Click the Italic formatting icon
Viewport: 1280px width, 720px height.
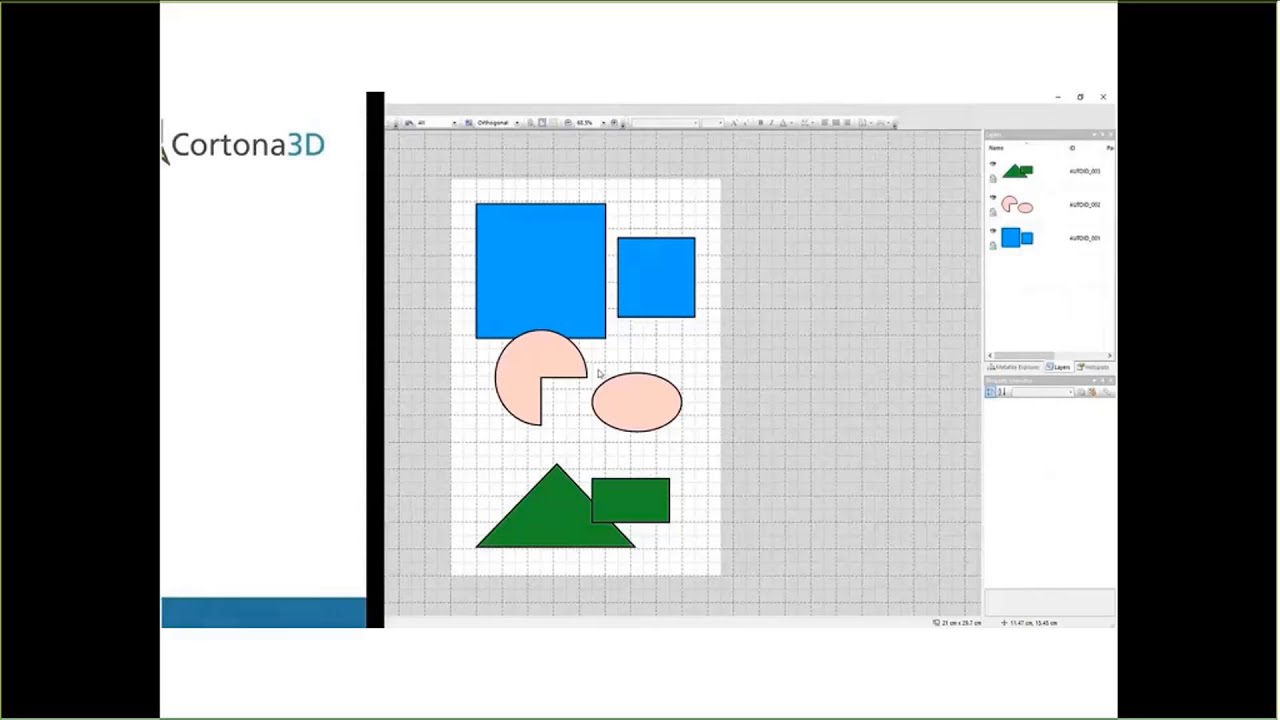tap(771, 123)
